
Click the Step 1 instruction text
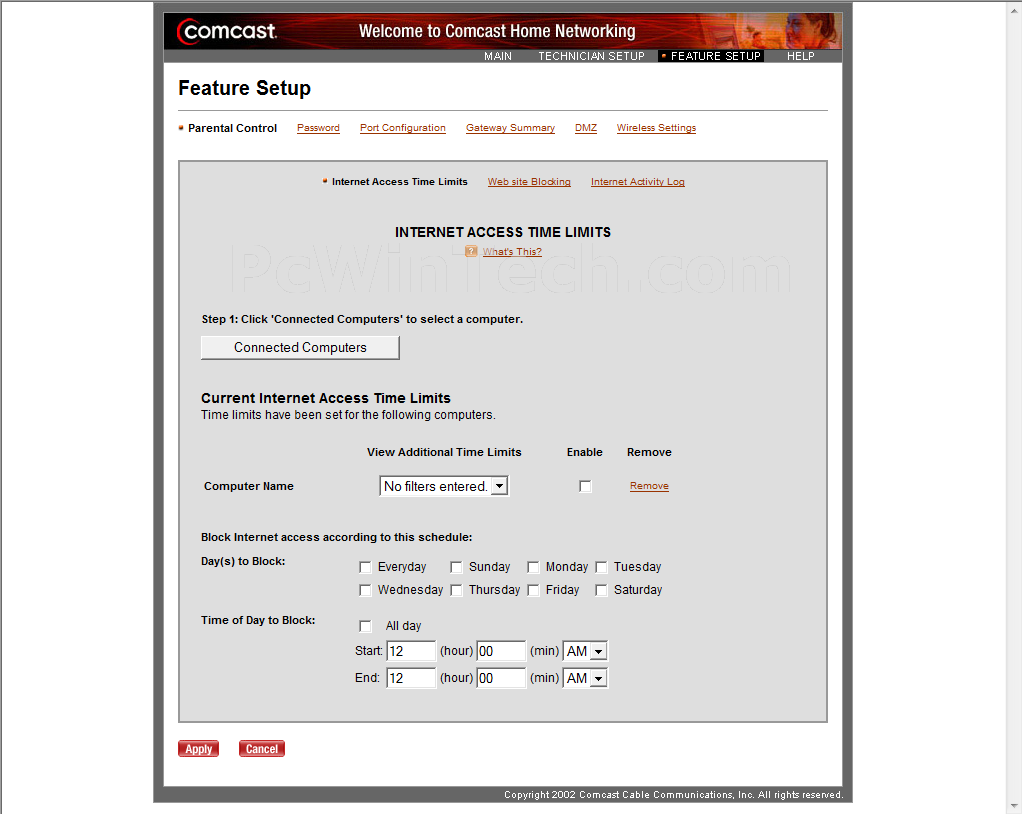[362, 319]
